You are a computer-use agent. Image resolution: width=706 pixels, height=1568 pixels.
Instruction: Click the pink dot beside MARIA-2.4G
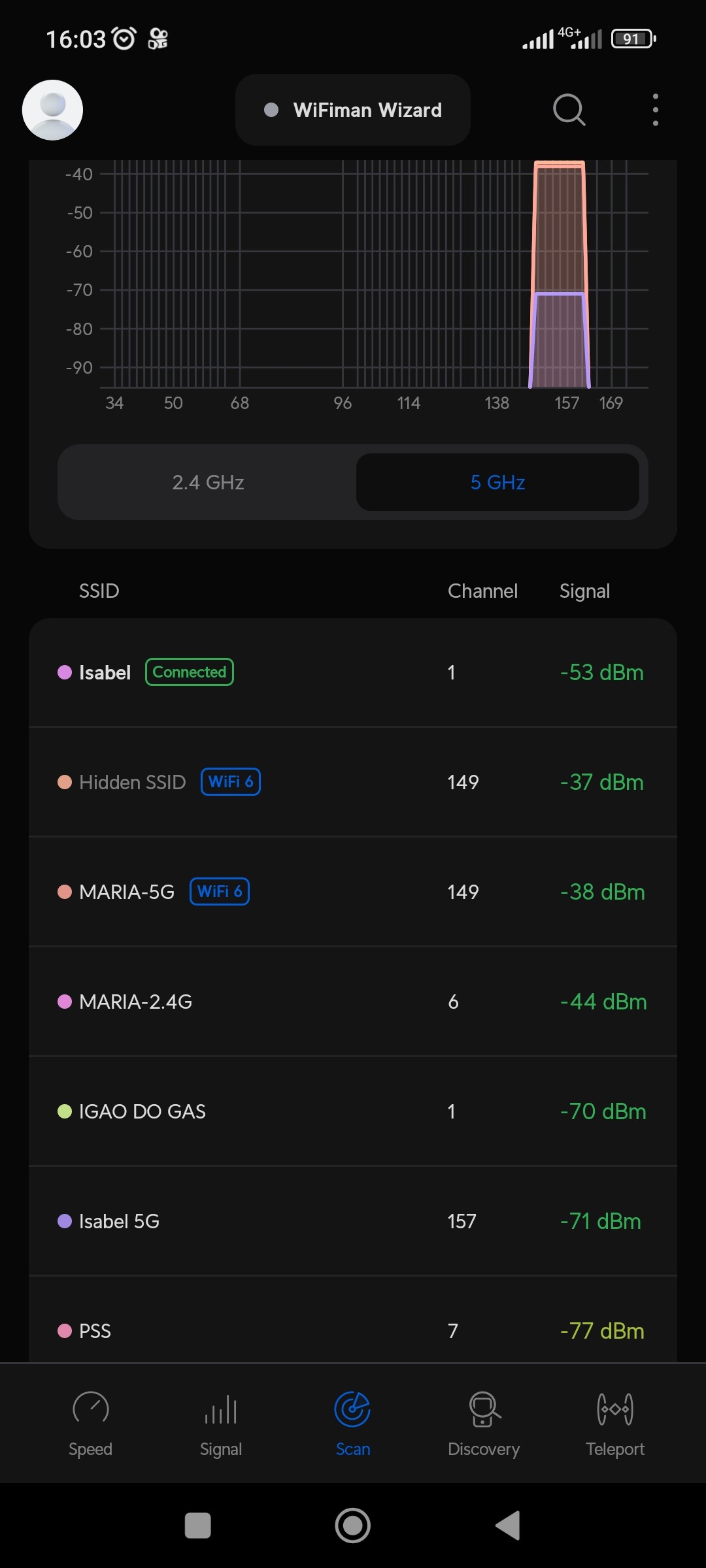pos(65,1002)
